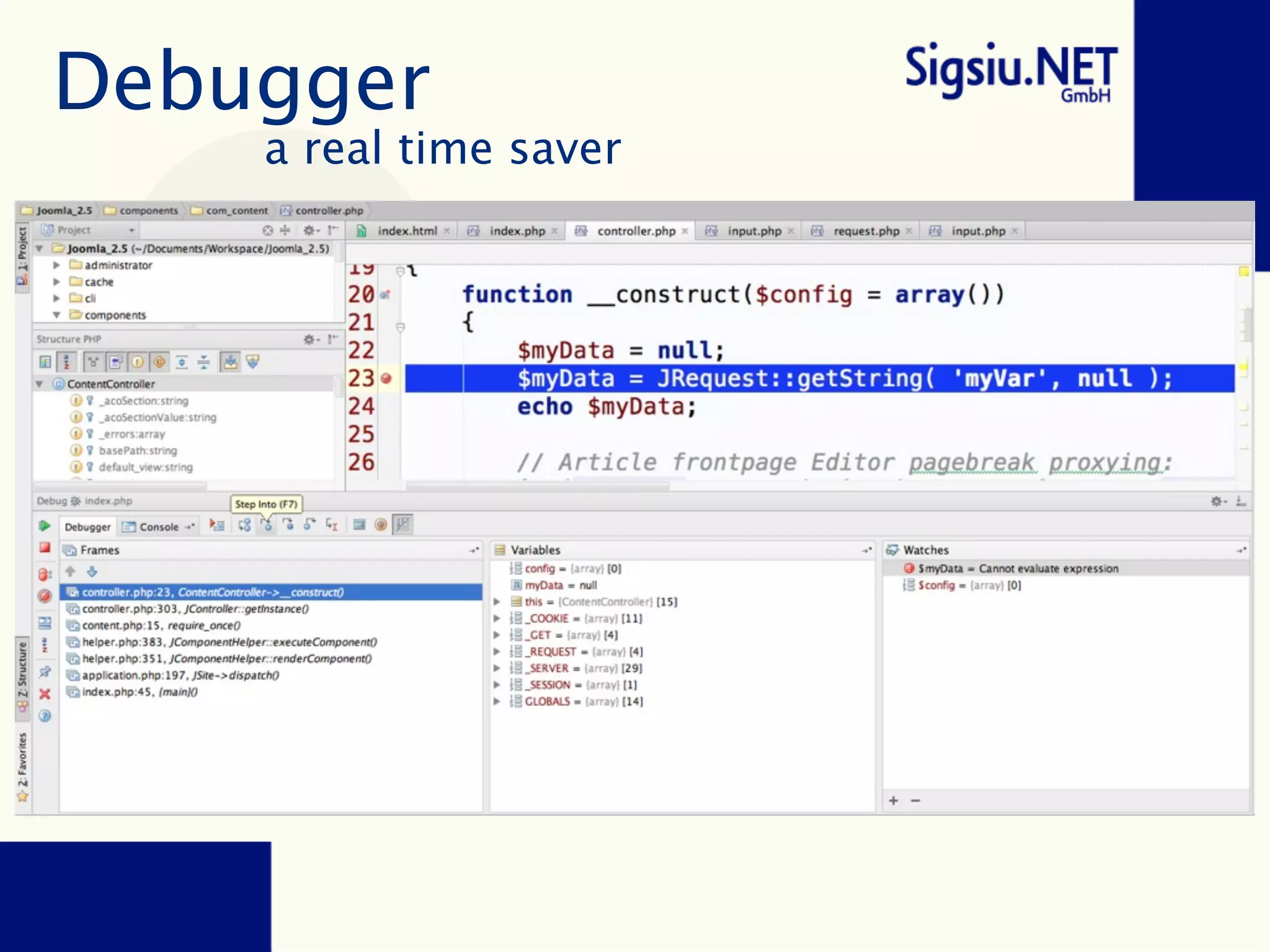Viewport: 1270px width, 952px height.
Task: Close the controller.php tab
Action: click(685, 231)
